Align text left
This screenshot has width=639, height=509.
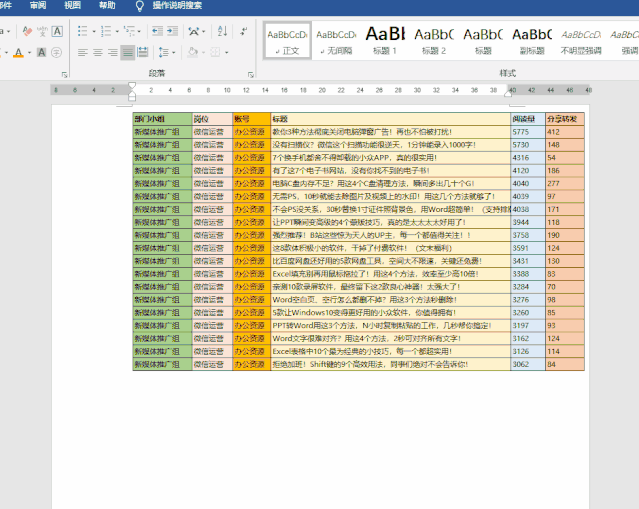tap(83, 53)
